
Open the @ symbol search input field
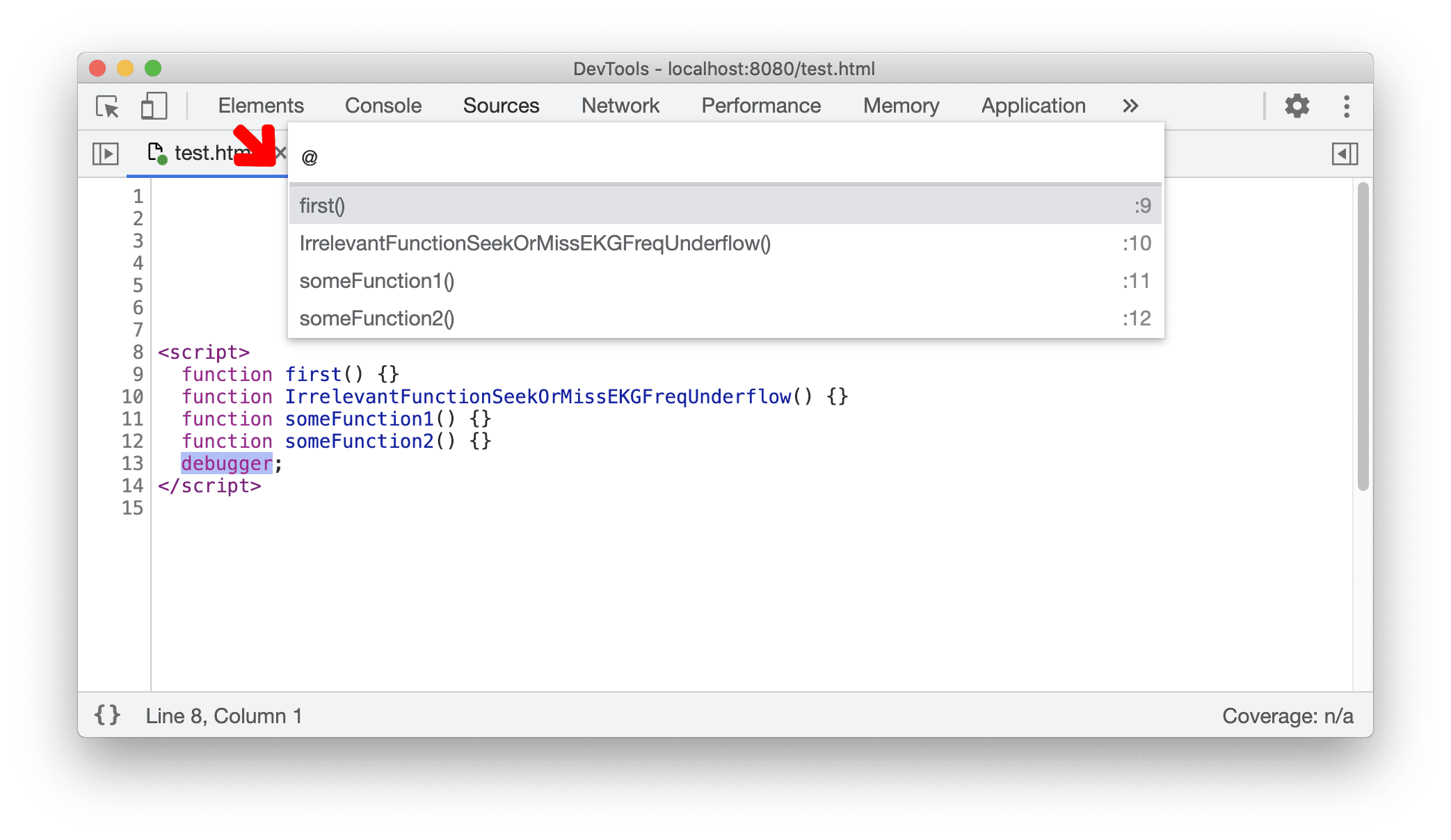click(x=724, y=154)
